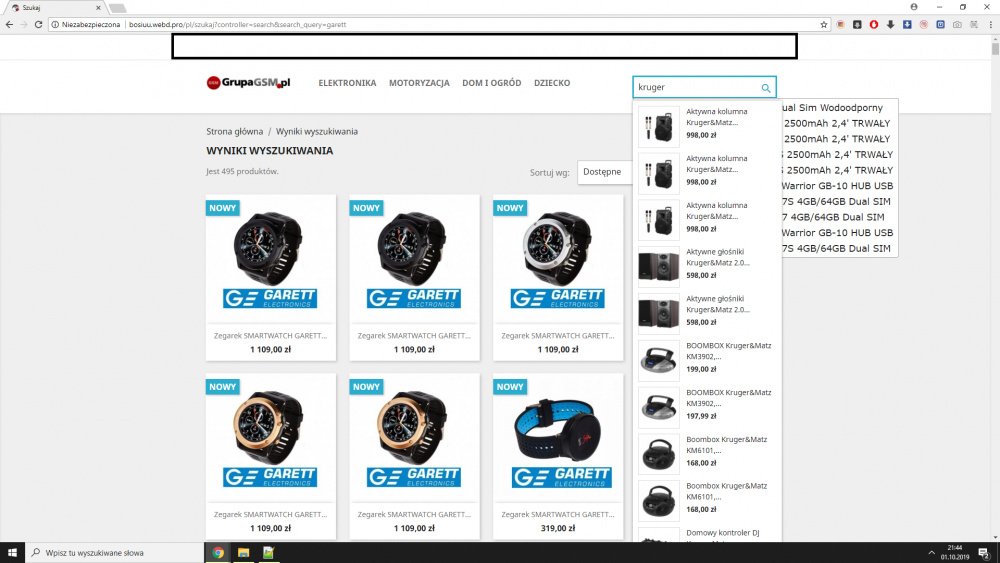The width and height of the screenshot is (1000, 563).
Task: Open the MOTORYZACJA menu
Action: click(419, 83)
